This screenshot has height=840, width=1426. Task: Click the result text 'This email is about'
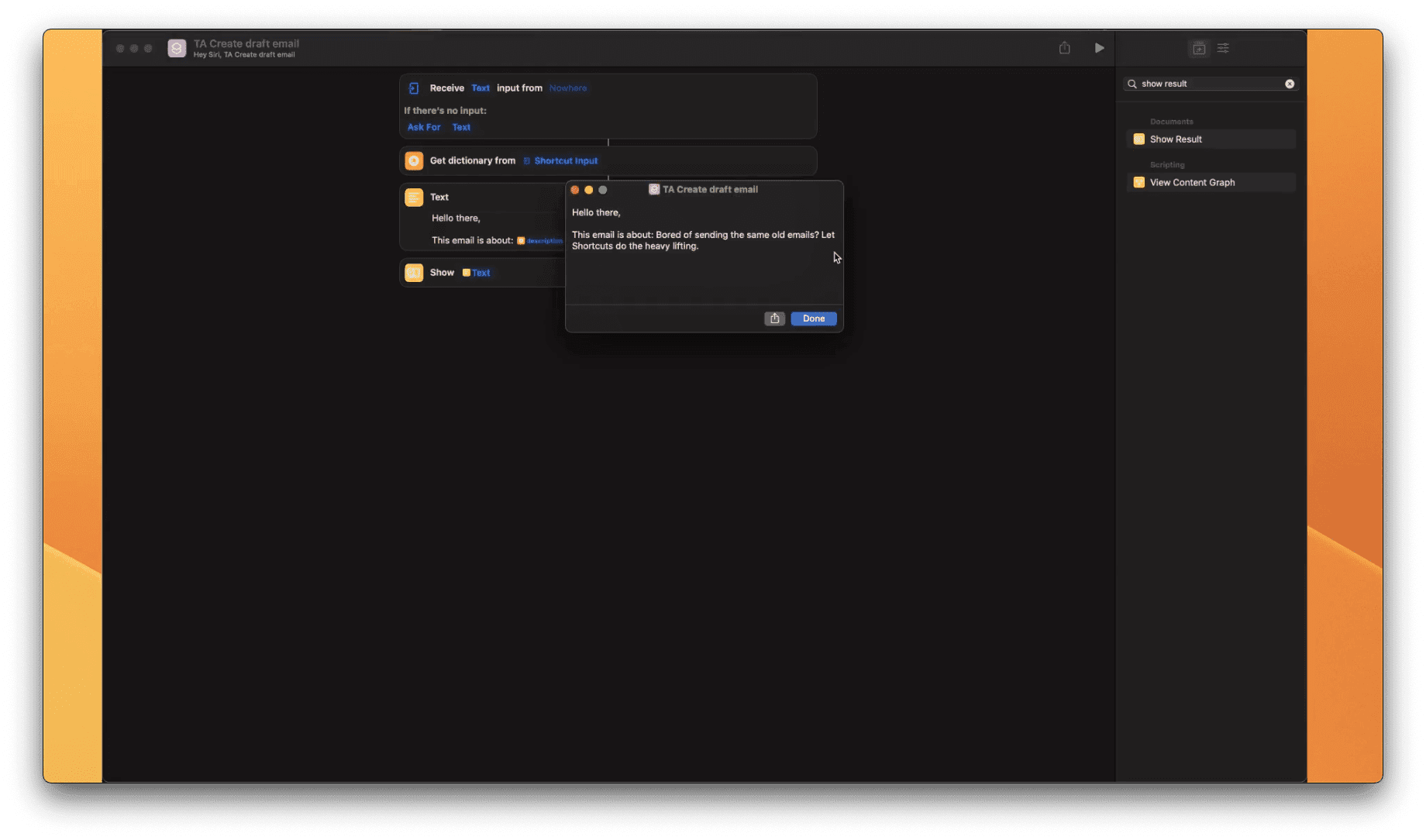[612, 235]
